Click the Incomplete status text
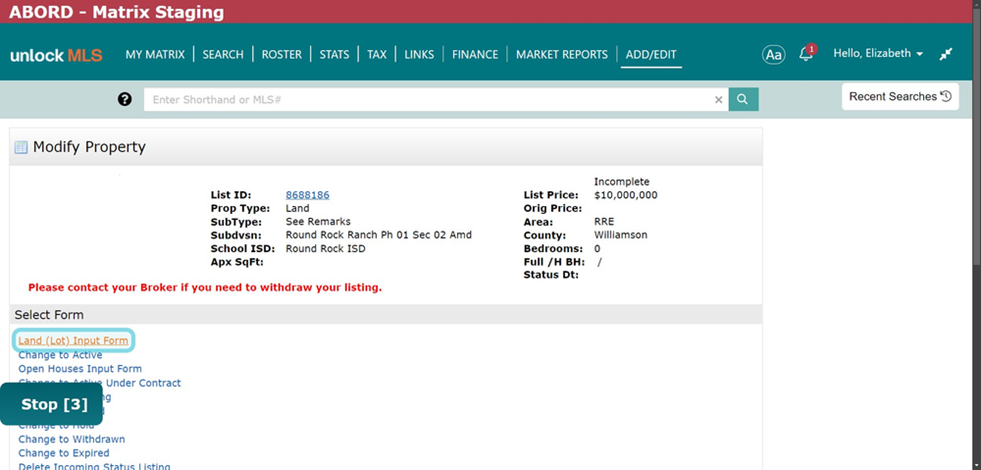The width and height of the screenshot is (981, 470). (x=622, y=182)
